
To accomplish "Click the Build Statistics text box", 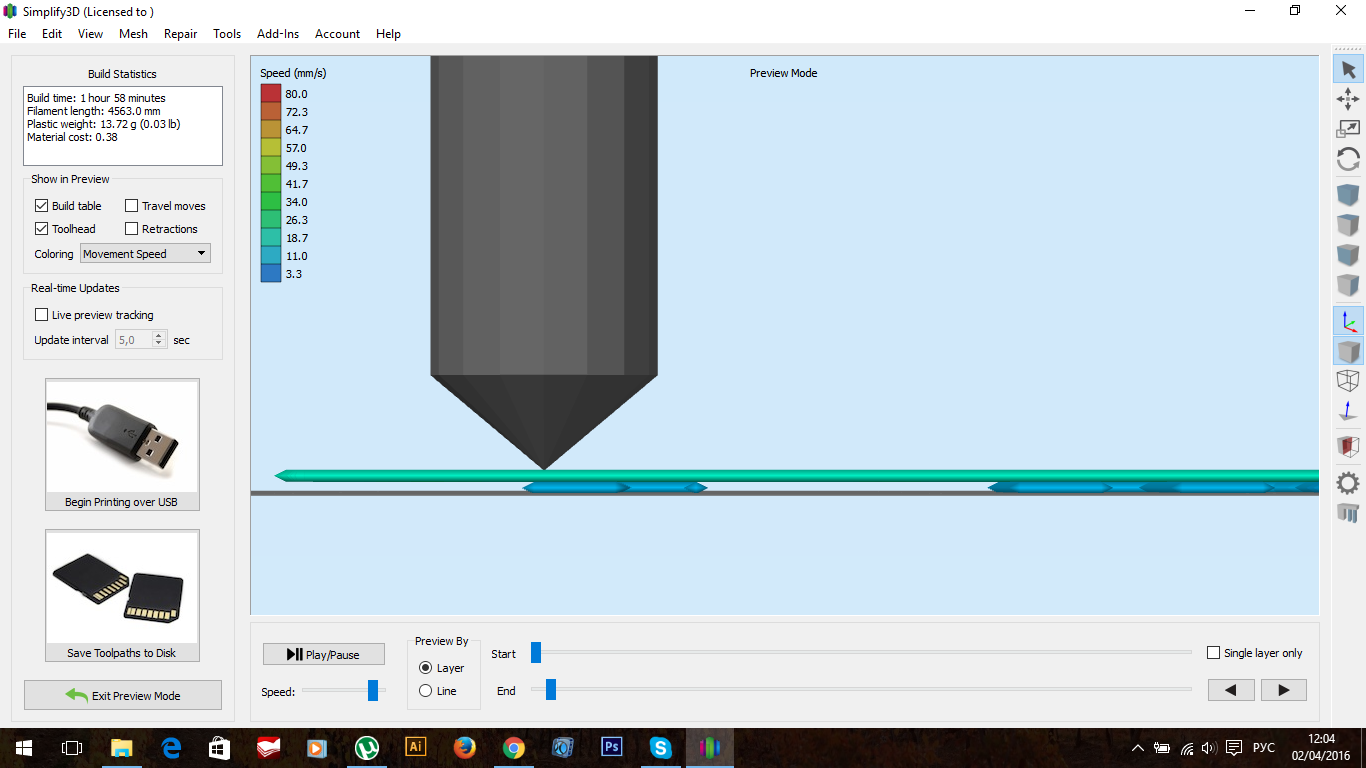I will [123, 126].
